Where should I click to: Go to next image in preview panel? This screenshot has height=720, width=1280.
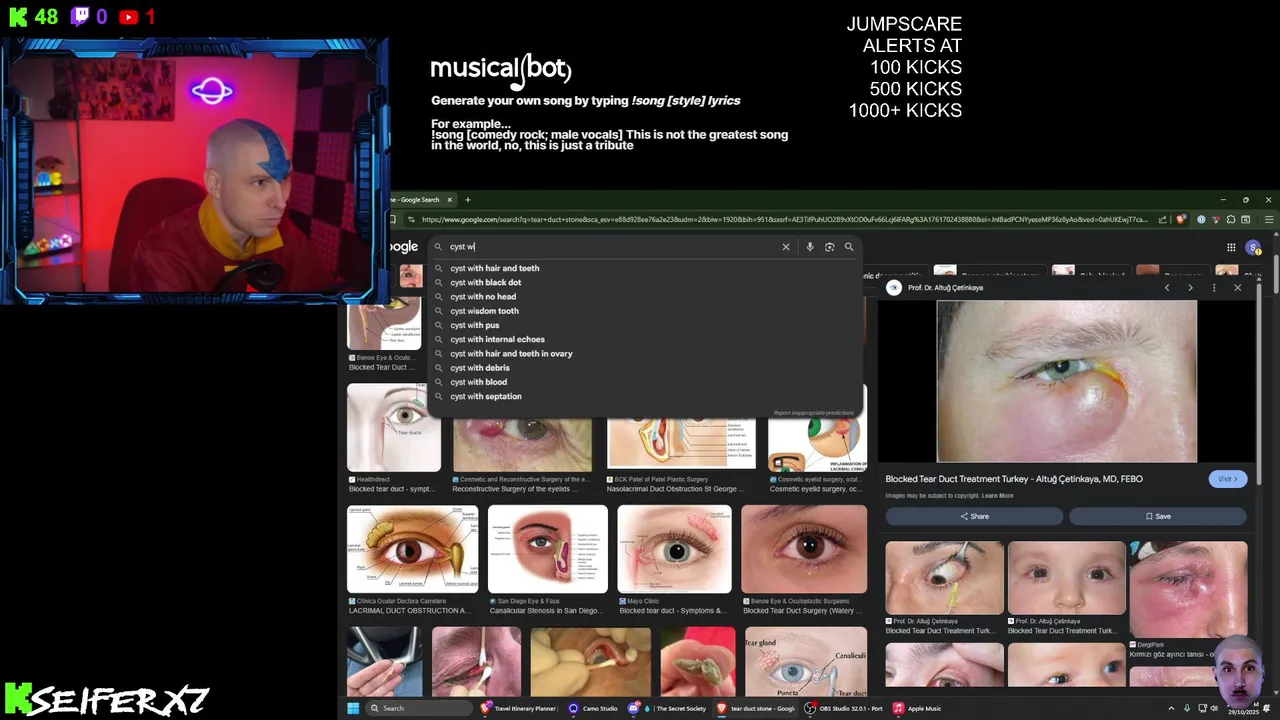pyautogui.click(x=1190, y=288)
